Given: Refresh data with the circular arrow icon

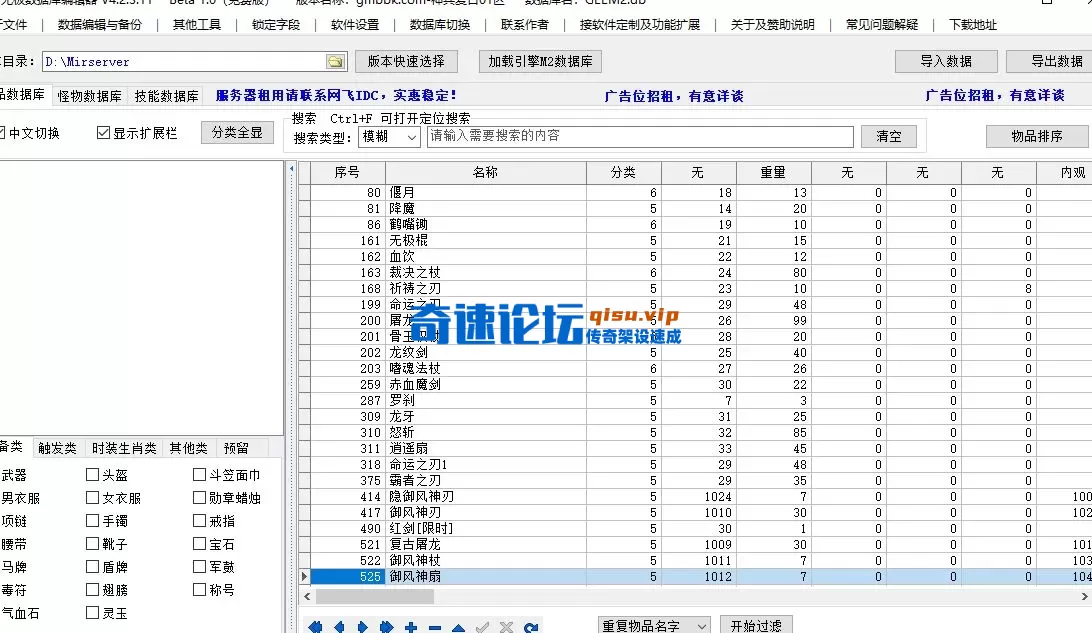Looking at the screenshot, I should tap(530, 625).
